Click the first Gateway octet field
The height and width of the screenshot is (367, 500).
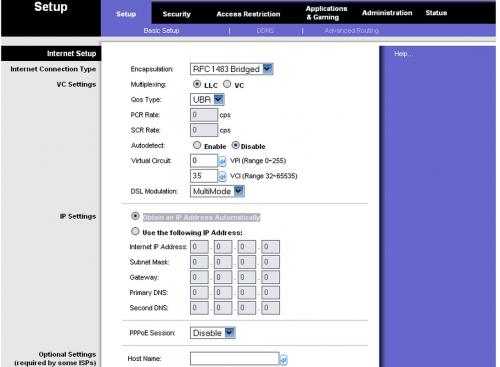pos(199,277)
